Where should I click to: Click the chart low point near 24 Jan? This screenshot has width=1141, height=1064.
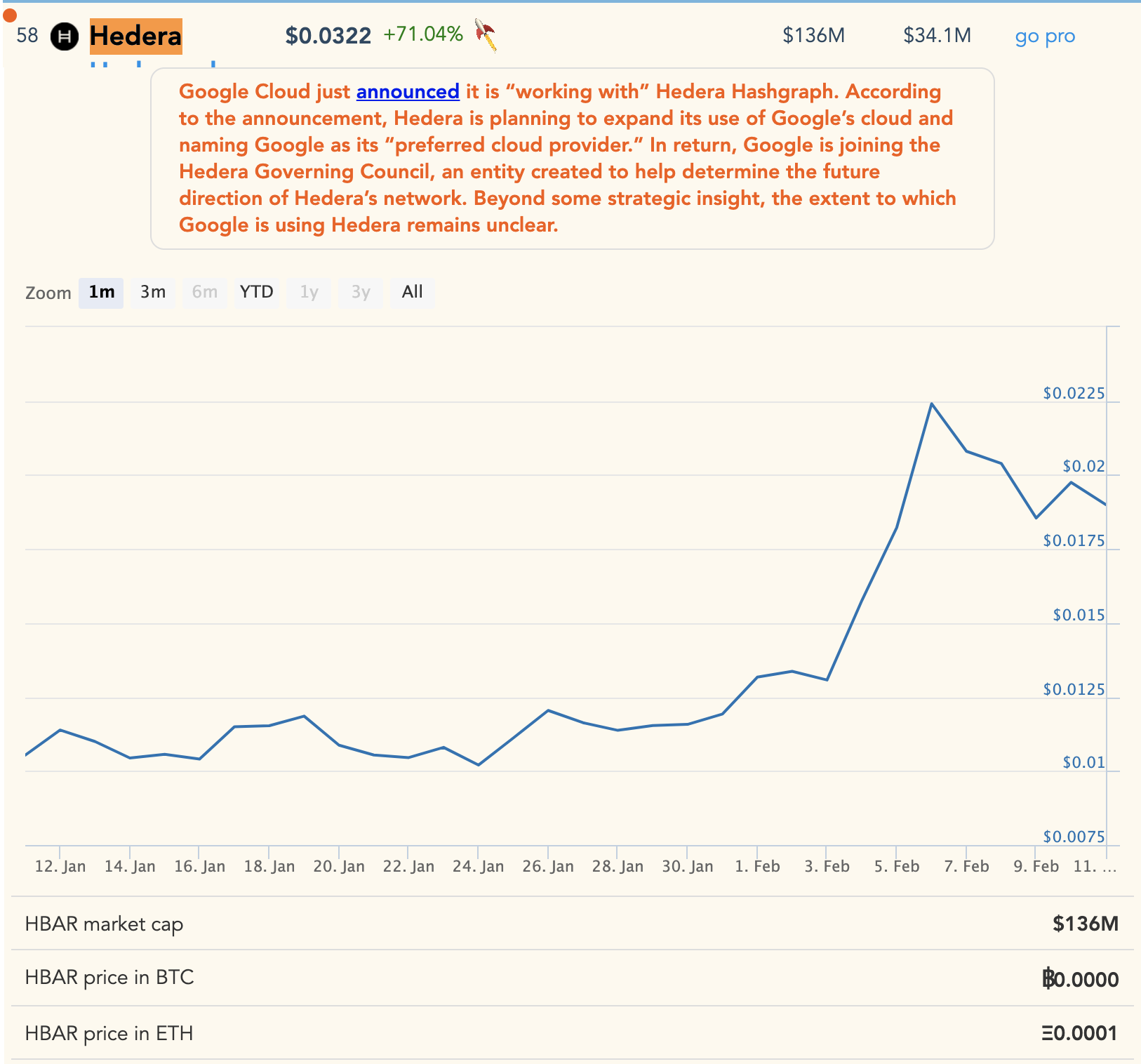479,765
